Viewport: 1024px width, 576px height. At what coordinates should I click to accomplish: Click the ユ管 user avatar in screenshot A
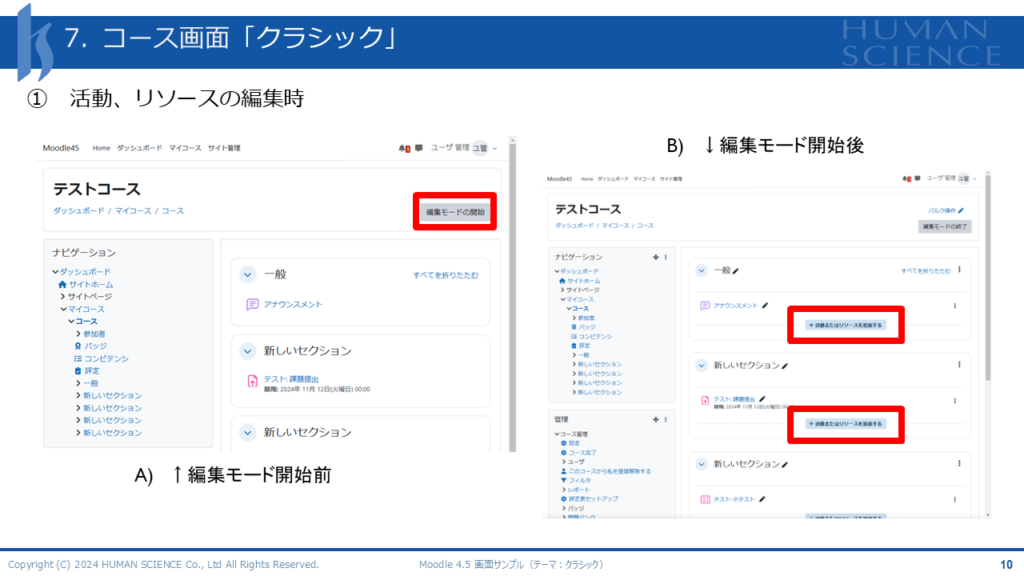click(x=480, y=148)
